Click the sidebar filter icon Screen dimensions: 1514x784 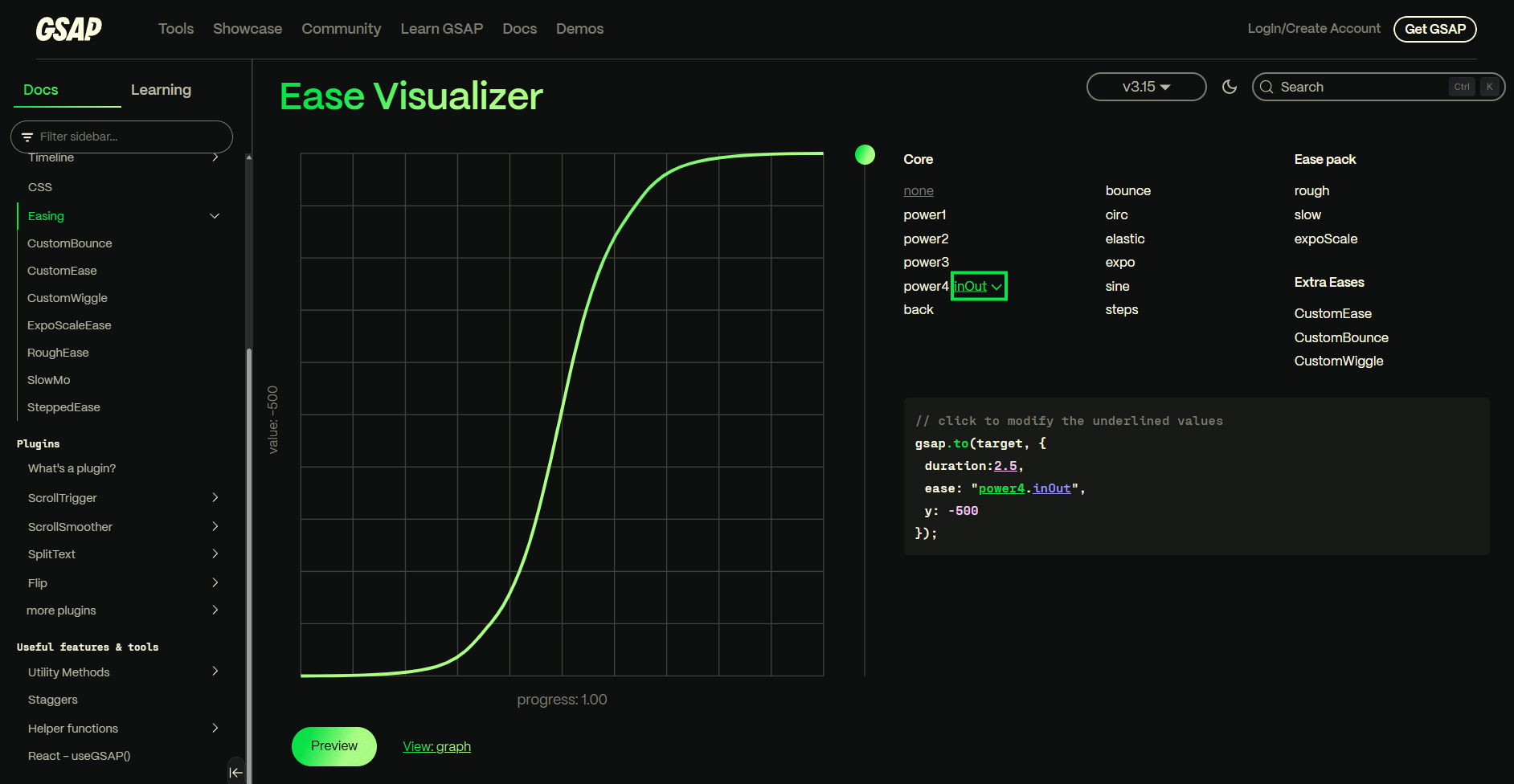click(27, 137)
